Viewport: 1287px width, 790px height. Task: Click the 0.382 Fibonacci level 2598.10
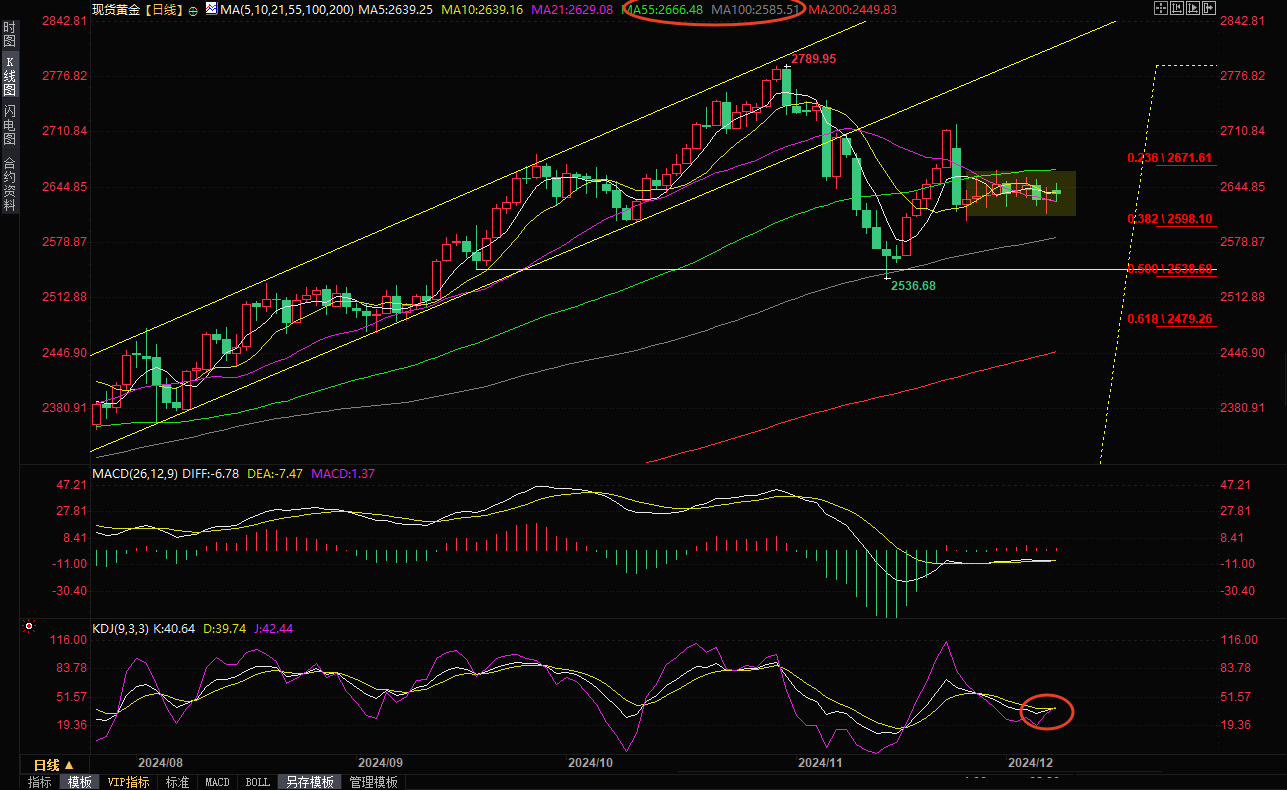coord(1169,219)
